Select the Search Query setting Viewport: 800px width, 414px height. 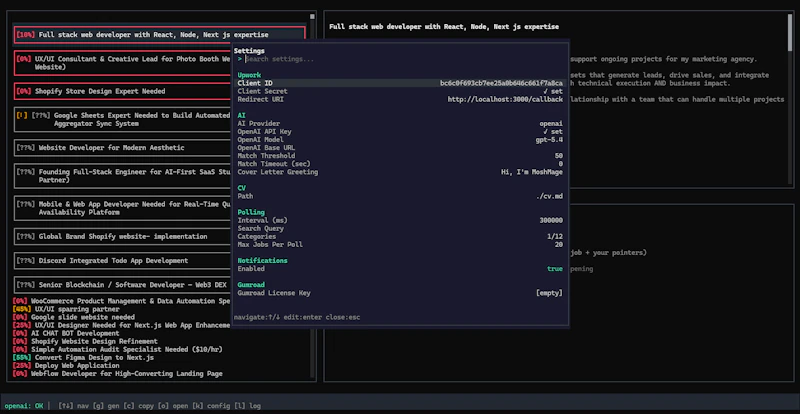(400, 229)
